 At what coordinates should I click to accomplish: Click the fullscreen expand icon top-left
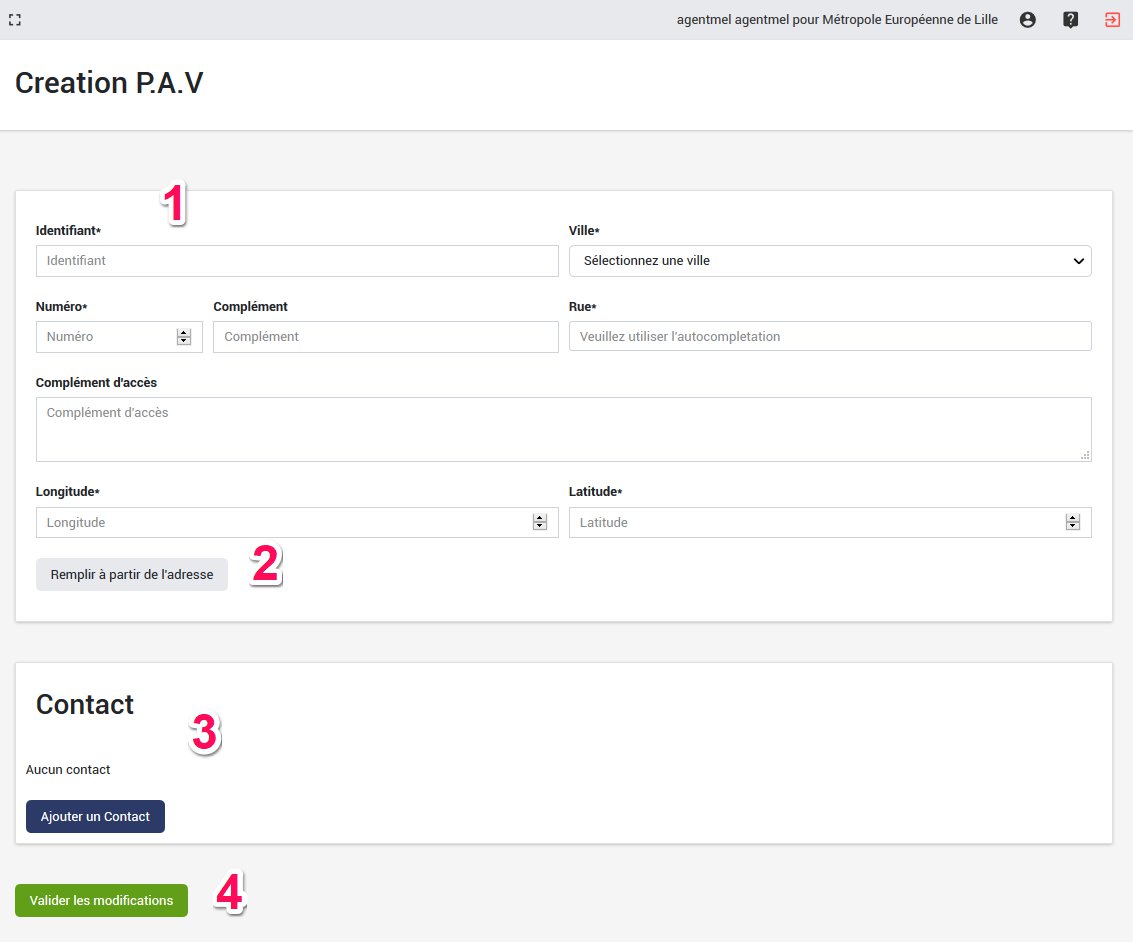click(x=14, y=19)
